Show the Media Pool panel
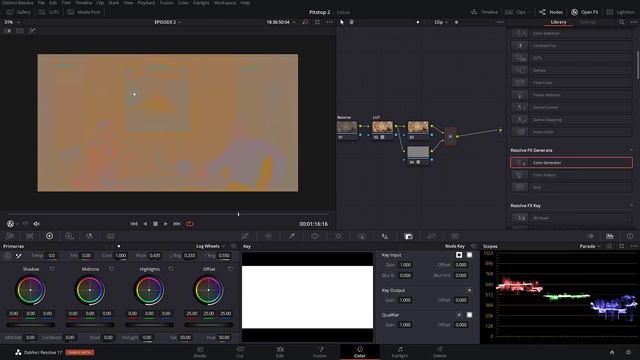The width and height of the screenshot is (640, 360). point(84,12)
